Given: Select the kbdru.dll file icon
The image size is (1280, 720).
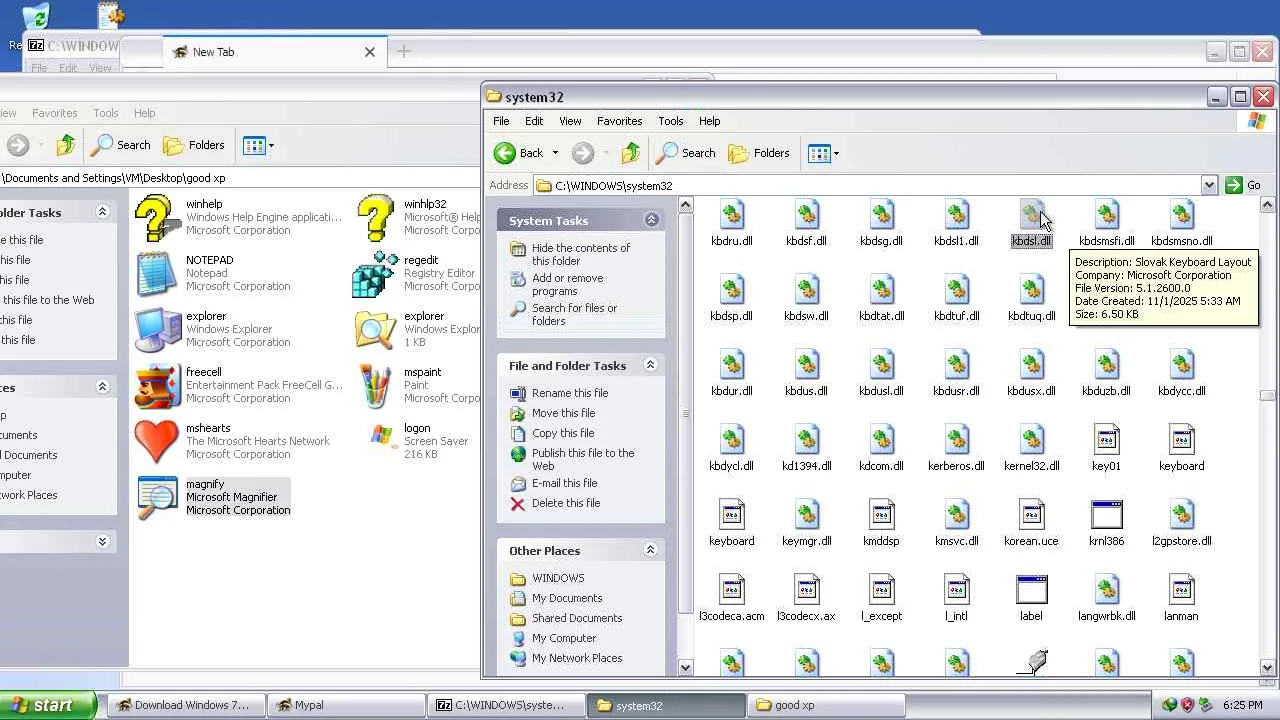Looking at the screenshot, I should pyautogui.click(x=732, y=214).
